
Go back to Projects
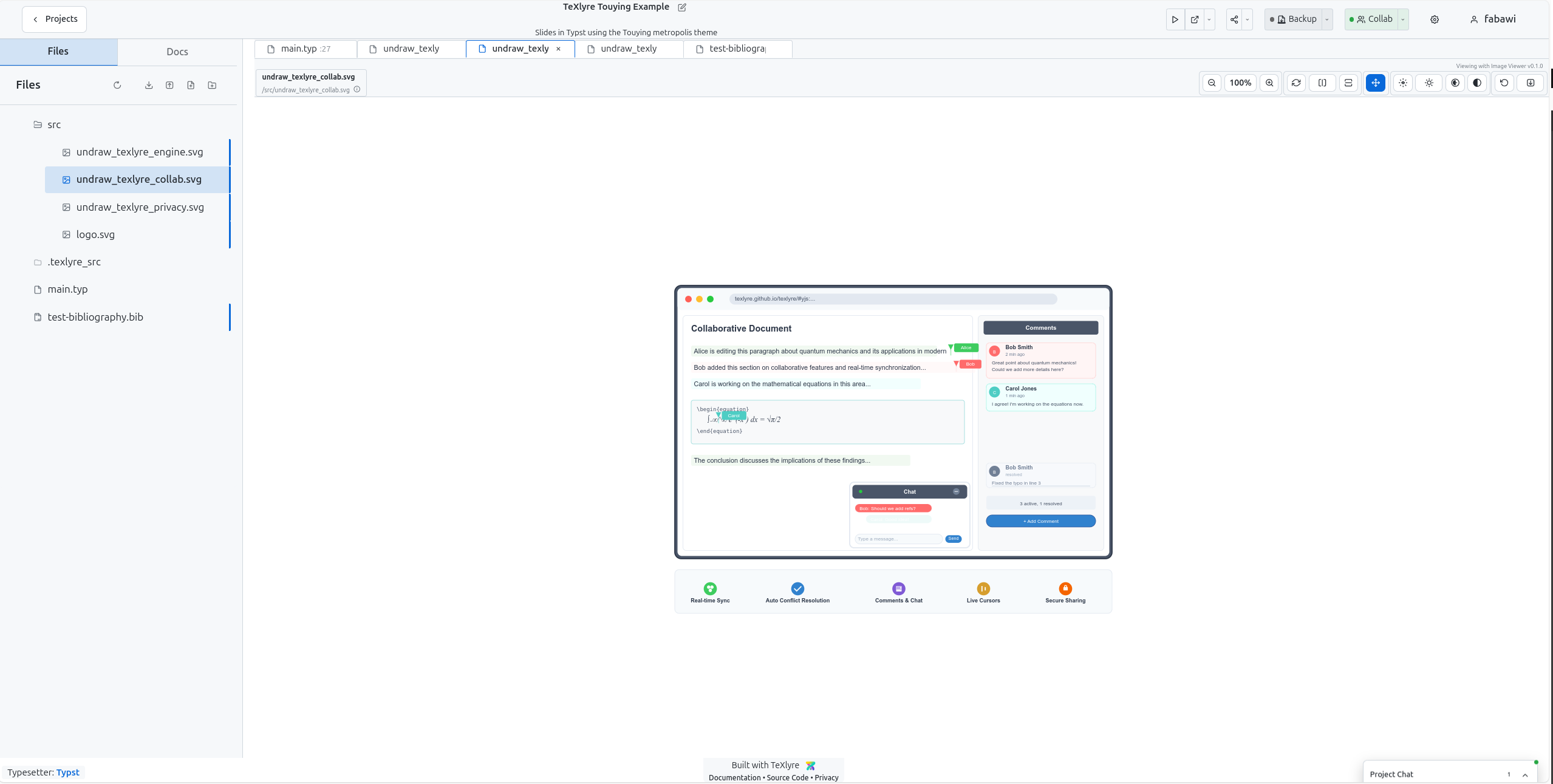pos(55,19)
